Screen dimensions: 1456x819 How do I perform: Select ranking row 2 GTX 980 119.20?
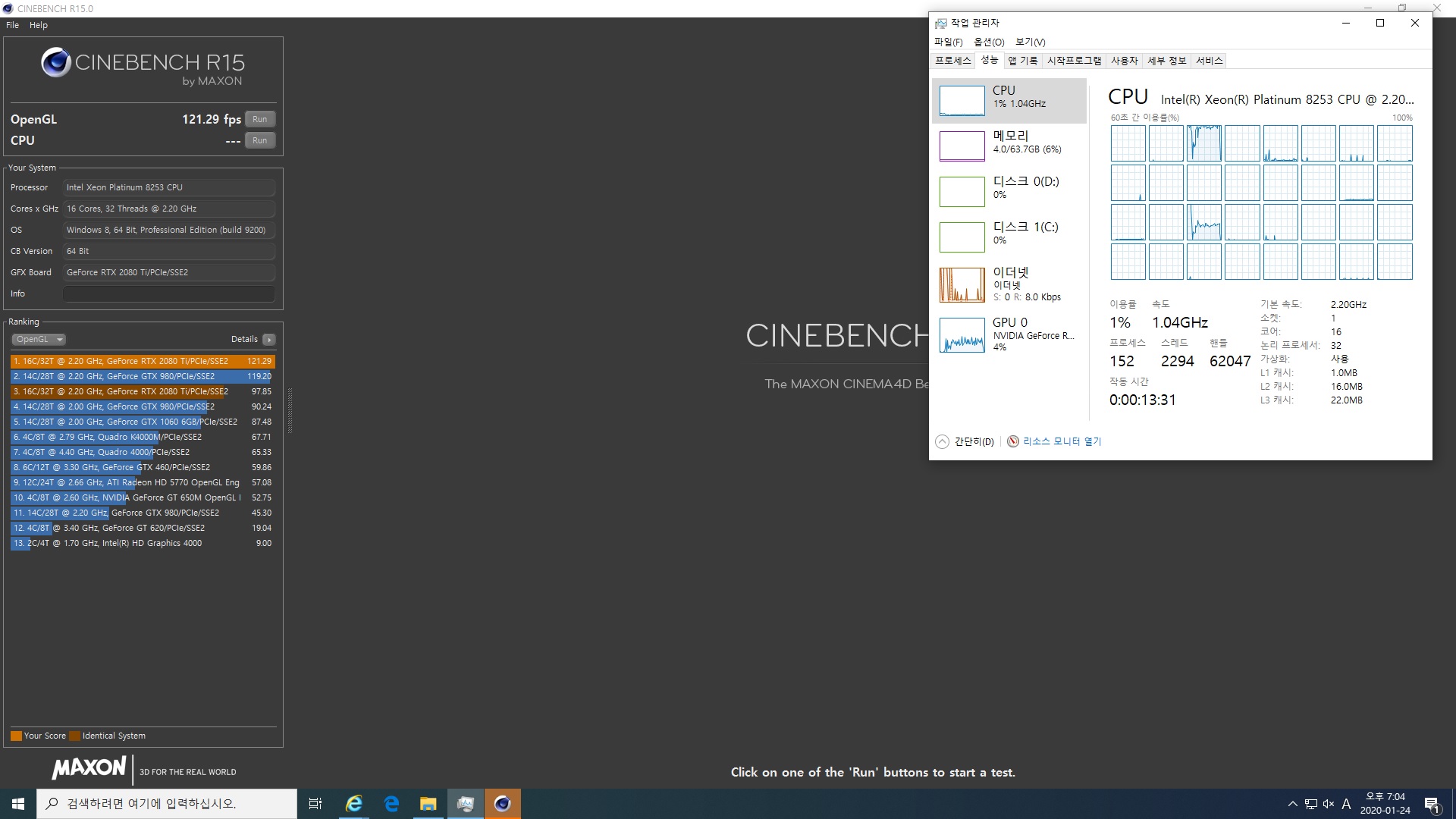(x=143, y=376)
